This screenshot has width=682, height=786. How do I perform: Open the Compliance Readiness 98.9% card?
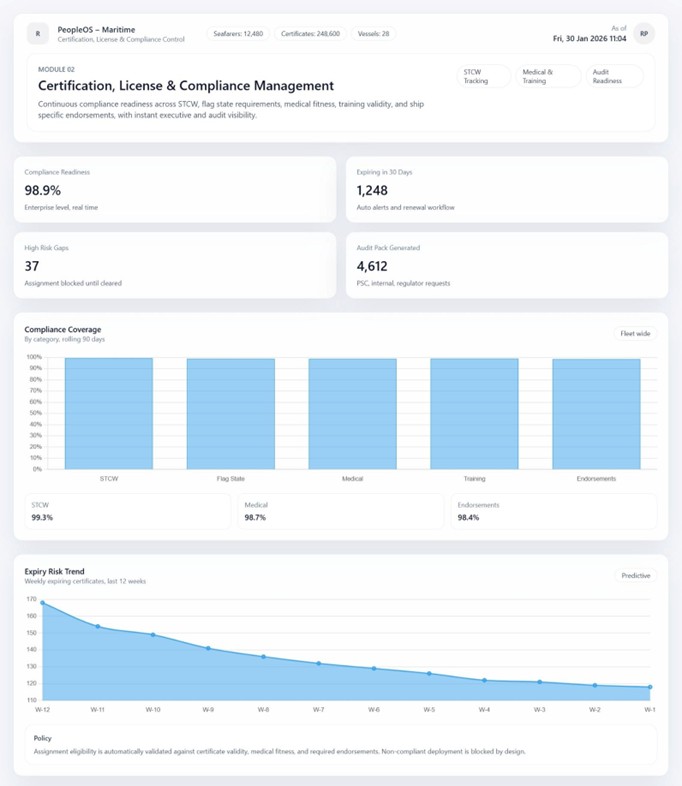pyautogui.click(x=174, y=189)
